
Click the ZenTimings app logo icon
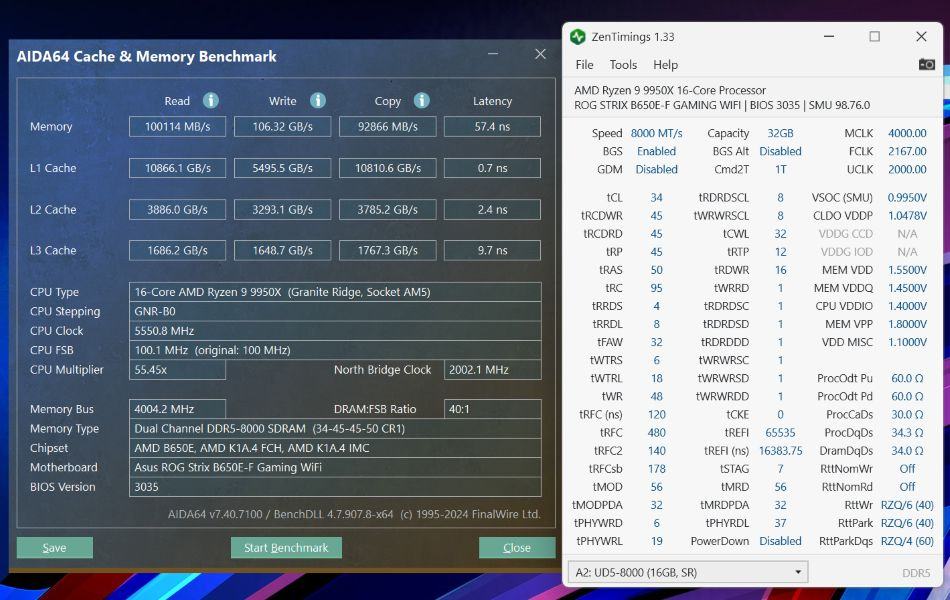point(577,37)
